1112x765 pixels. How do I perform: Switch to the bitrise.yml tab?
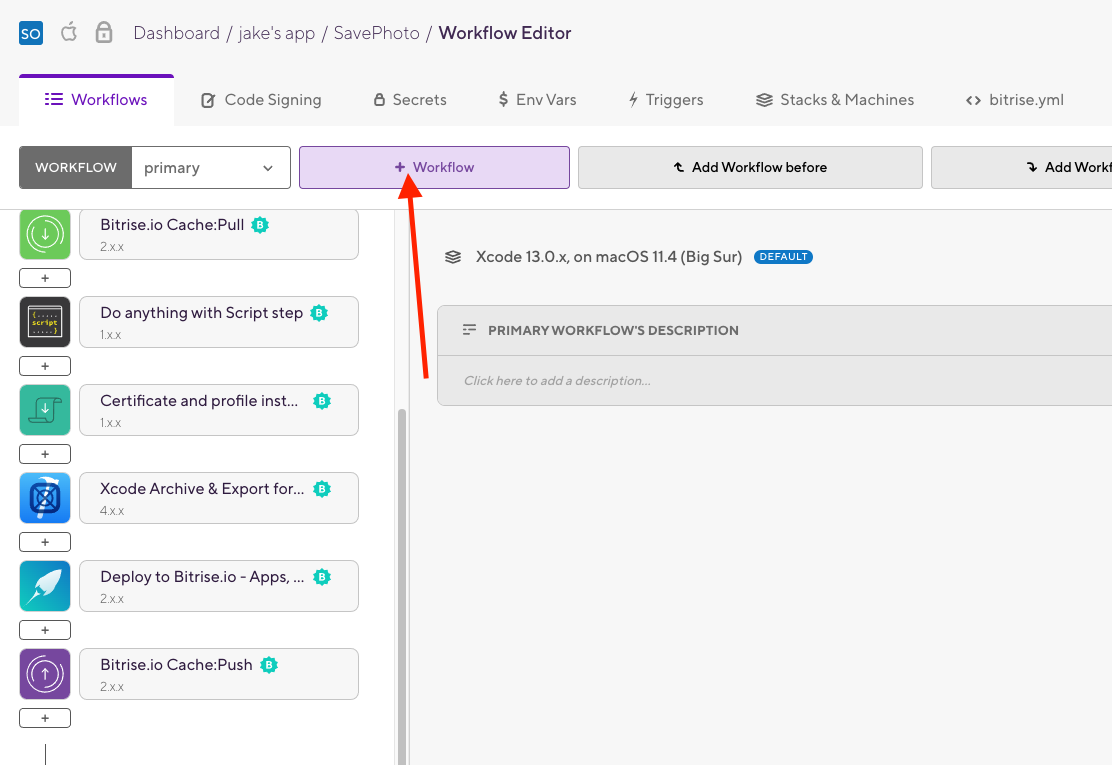point(1015,100)
